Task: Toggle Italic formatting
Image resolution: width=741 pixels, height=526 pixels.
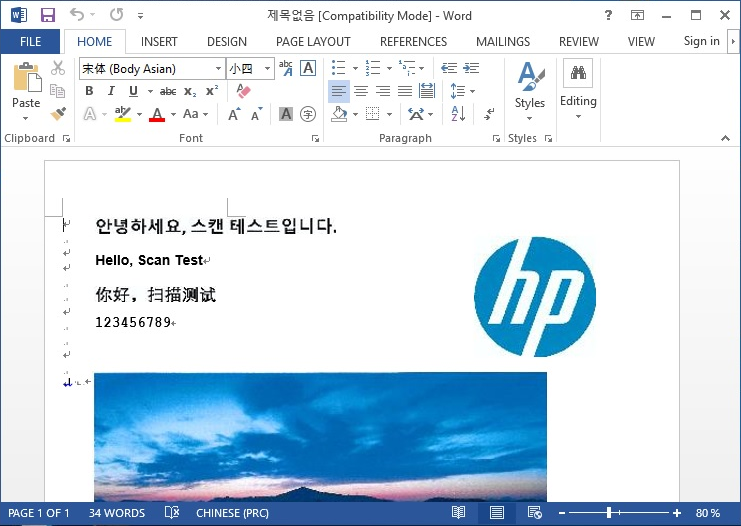Action: pyautogui.click(x=111, y=91)
